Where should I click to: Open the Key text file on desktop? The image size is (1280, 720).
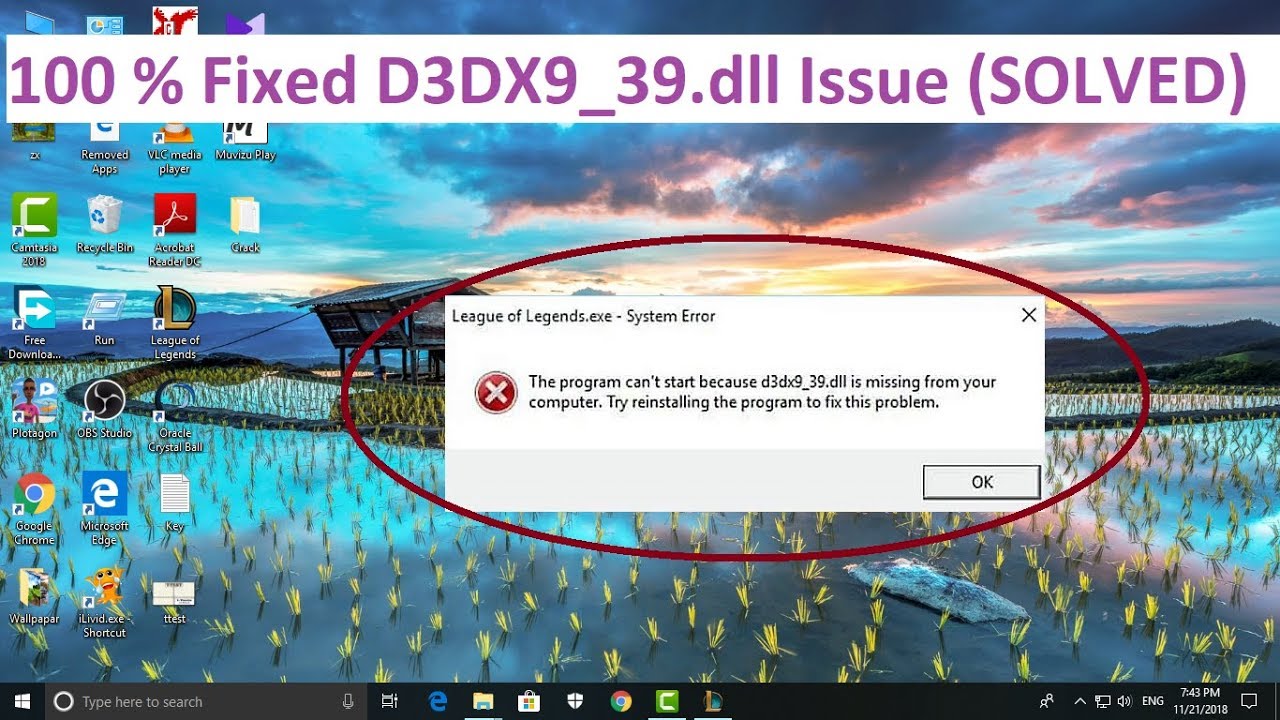(175, 502)
